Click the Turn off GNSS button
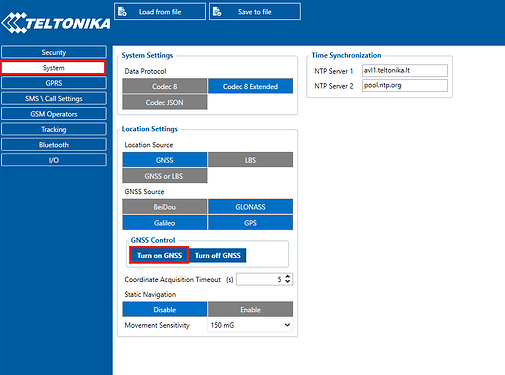 [x=218, y=255]
